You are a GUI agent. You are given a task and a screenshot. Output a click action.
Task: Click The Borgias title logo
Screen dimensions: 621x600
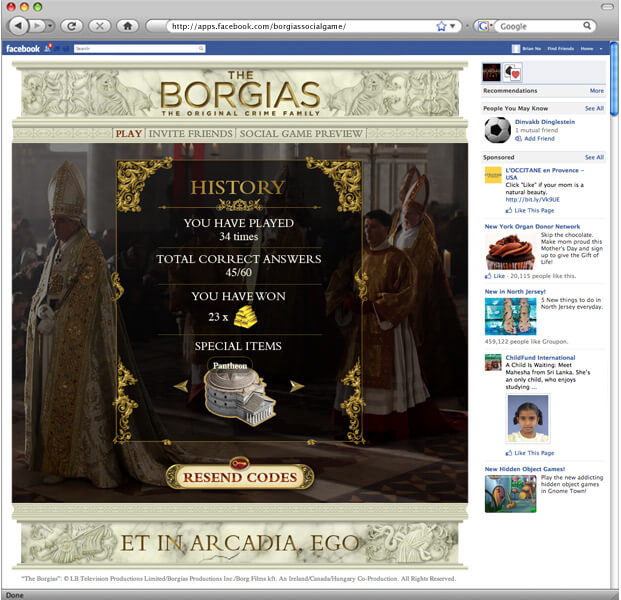pyautogui.click(x=240, y=93)
